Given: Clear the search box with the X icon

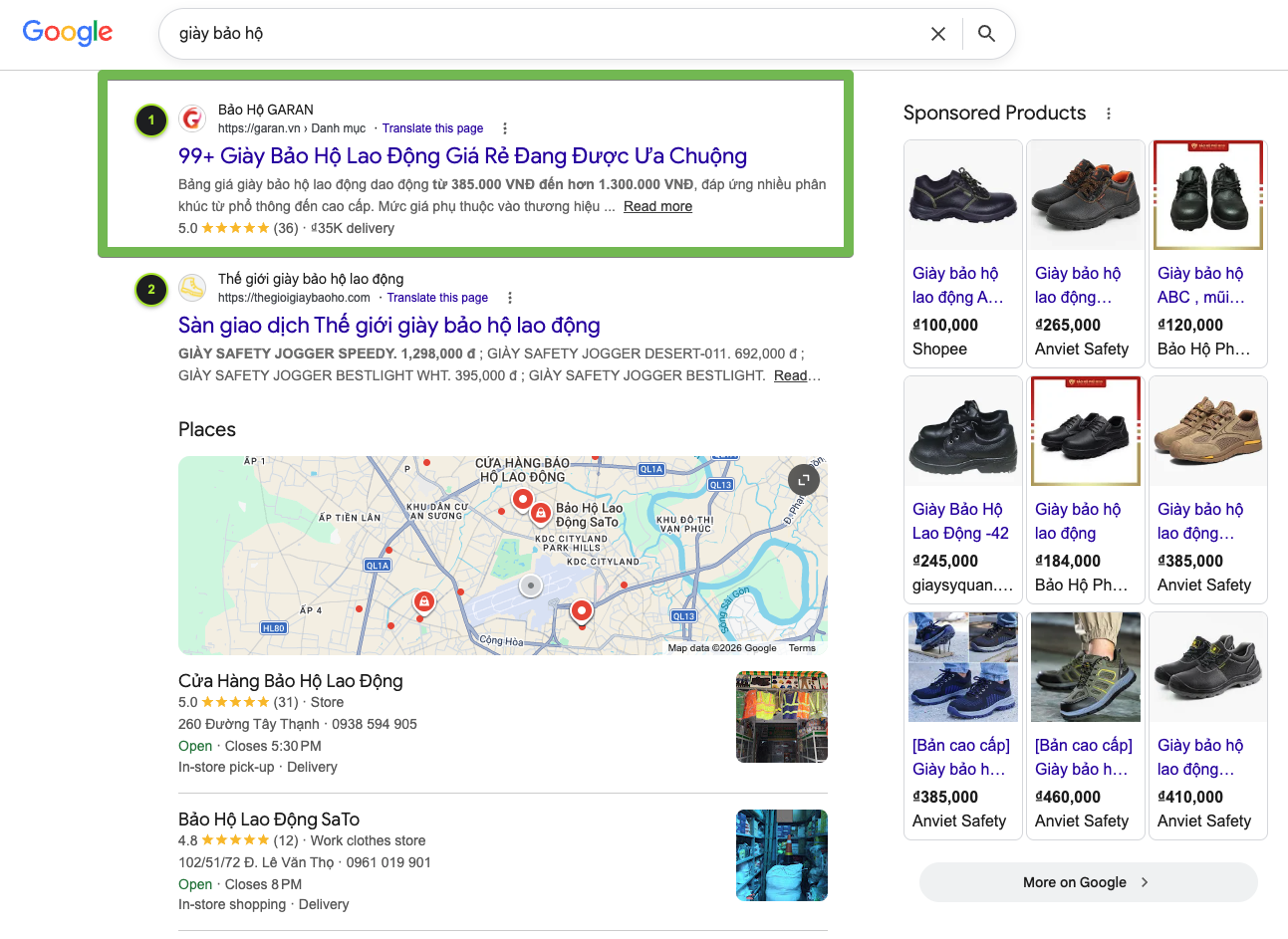Looking at the screenshot, I should [x=937, y=34].
